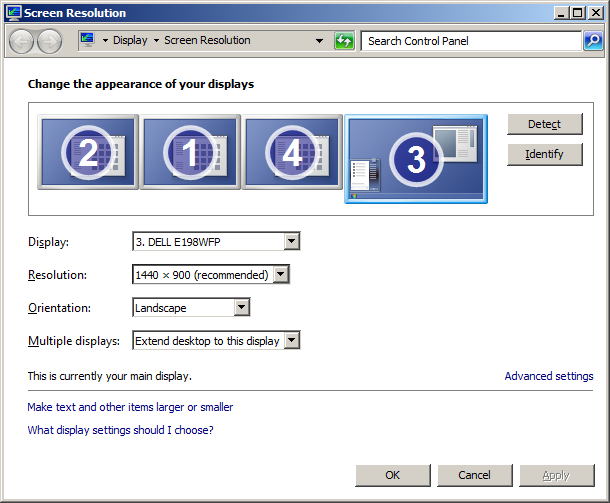Open the Display dropdown showing DELL E198WFP

click(216, 242)
